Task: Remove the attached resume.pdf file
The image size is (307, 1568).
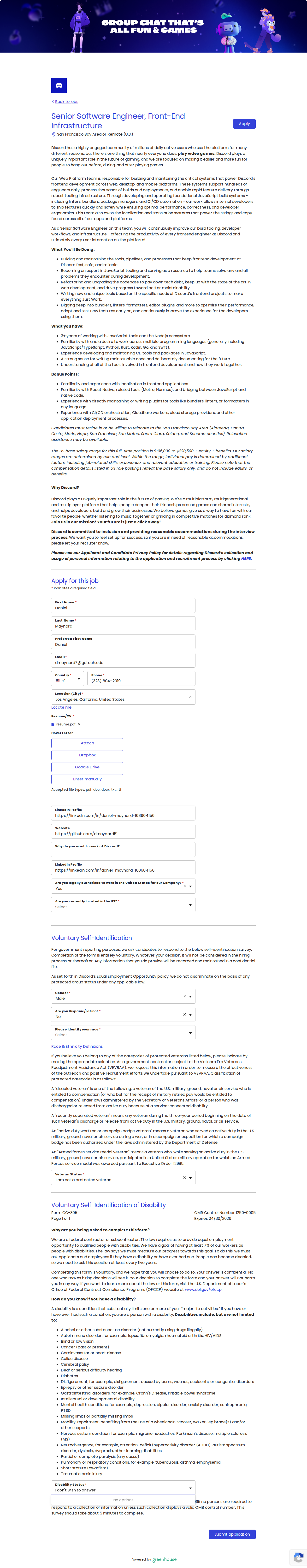Action: pos(79,724)
